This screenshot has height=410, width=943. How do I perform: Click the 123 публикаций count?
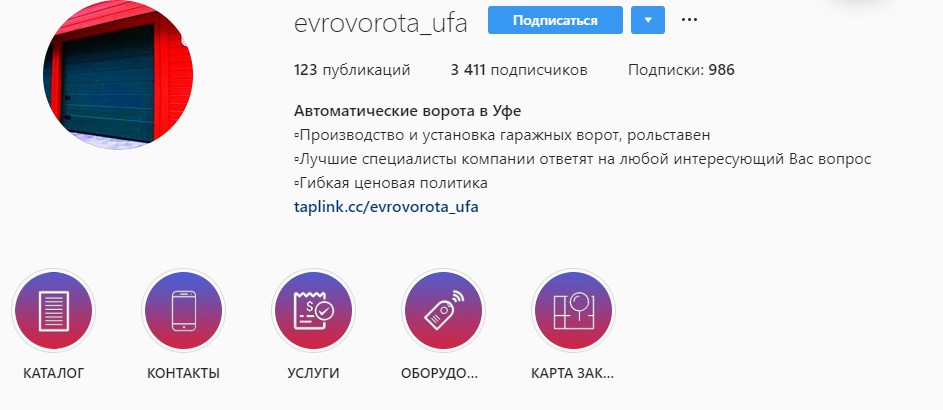pyautogui.click(x=352, y=70)
